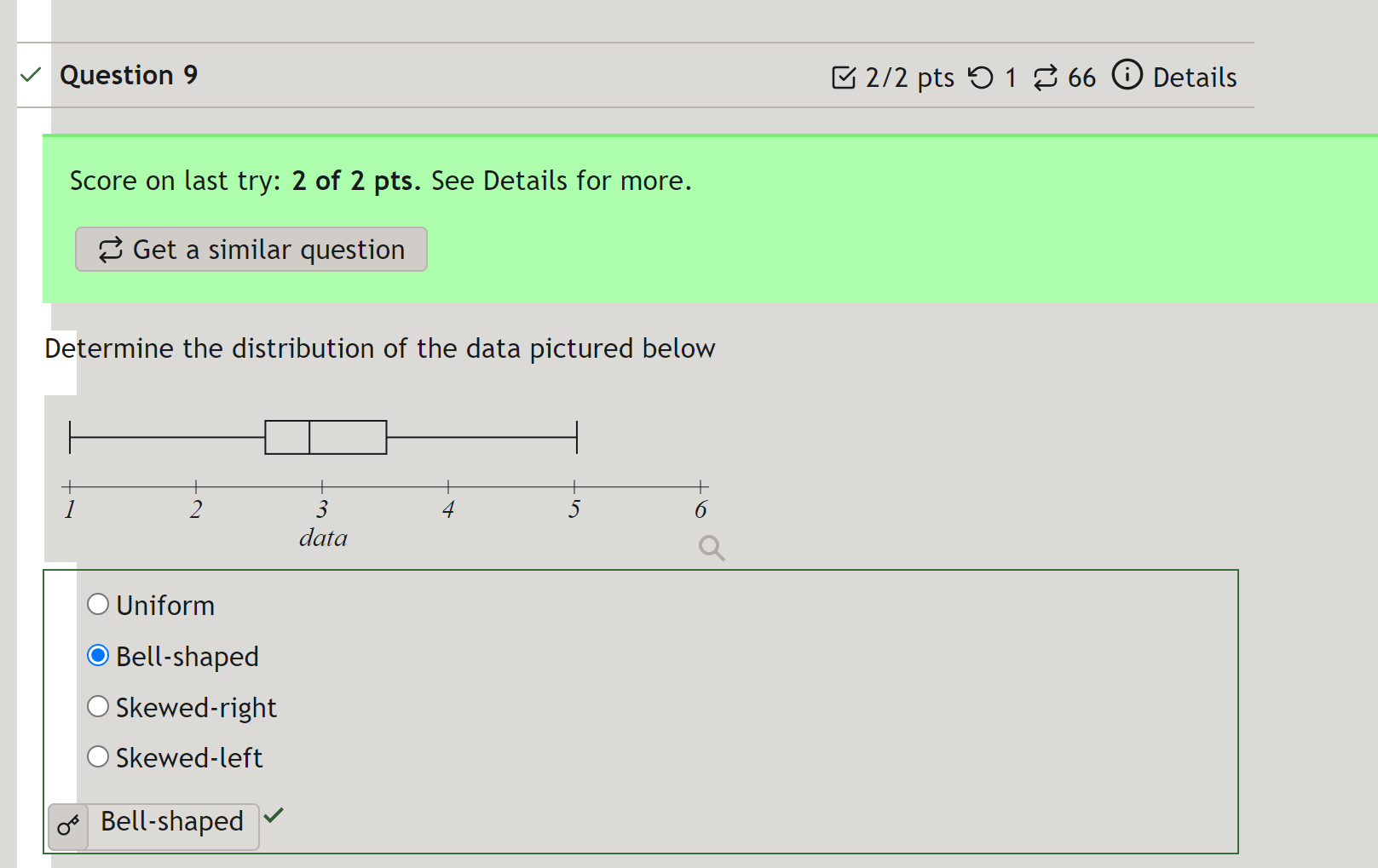Select the Uniform radio button

click(x=97, y=604)
